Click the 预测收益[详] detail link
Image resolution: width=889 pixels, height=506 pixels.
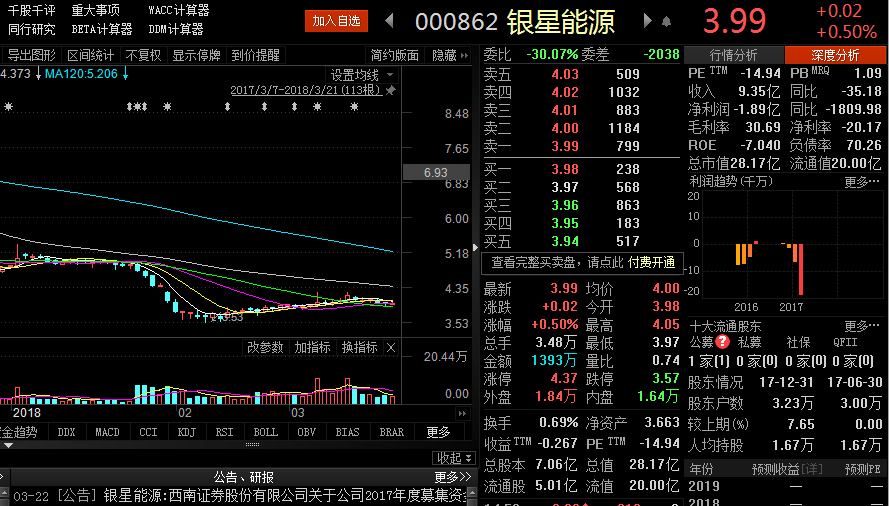[x=787, y=469]
